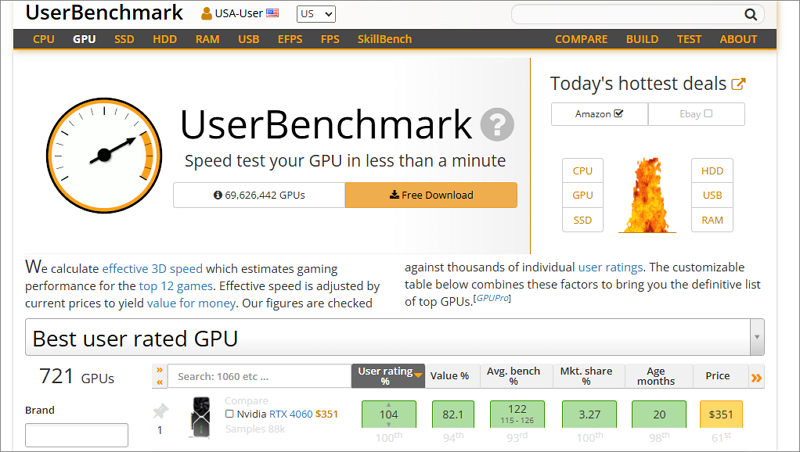Open the SSD menu tab

tap(124, 39)
